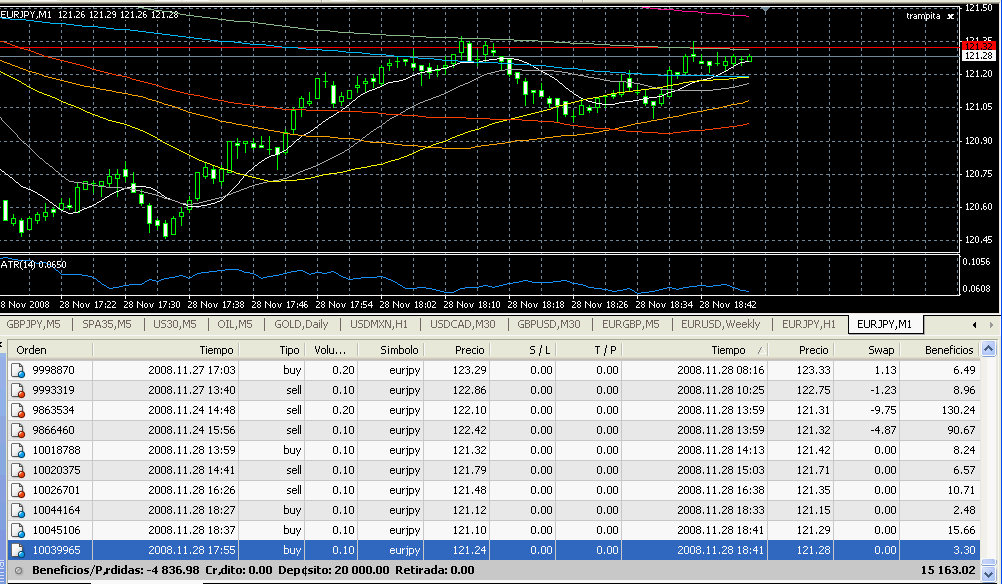This screenshot has width=1002, height=584.
Task: Select the USDMXN,H1 chart tab
Action: pyautogui.click(x=378, y=324)
